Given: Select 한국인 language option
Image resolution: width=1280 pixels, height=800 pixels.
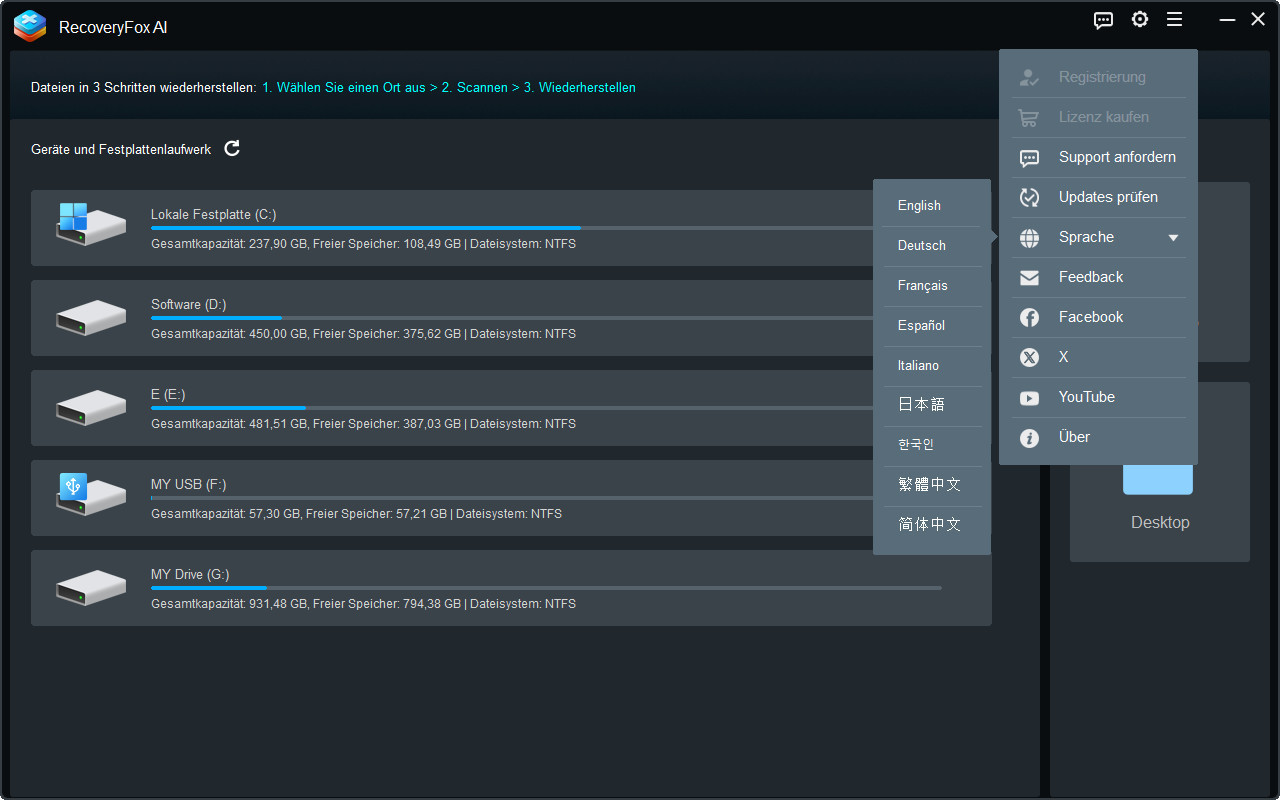Looking at the screenshot, I should click(x=931, y=445).
